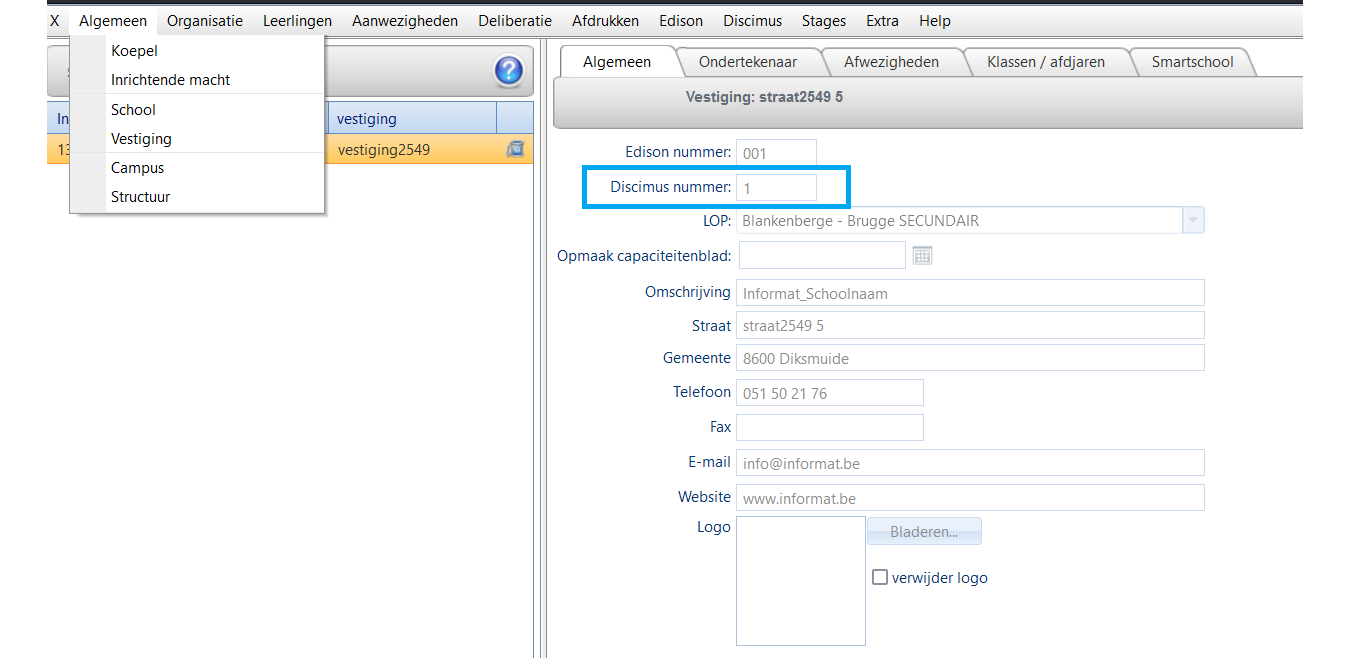Go to the Klassen / afdjaren tab
This screenshot has width=1350, height=658.
tap(1045, 62)
